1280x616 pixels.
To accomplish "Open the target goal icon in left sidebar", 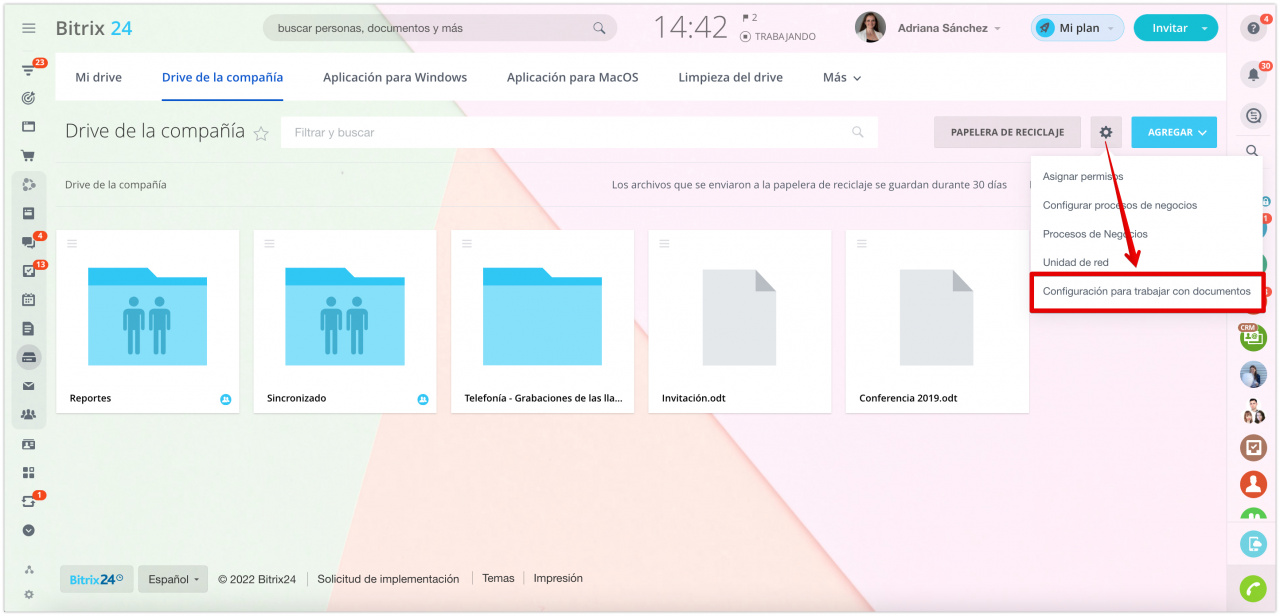I will 29,98.
